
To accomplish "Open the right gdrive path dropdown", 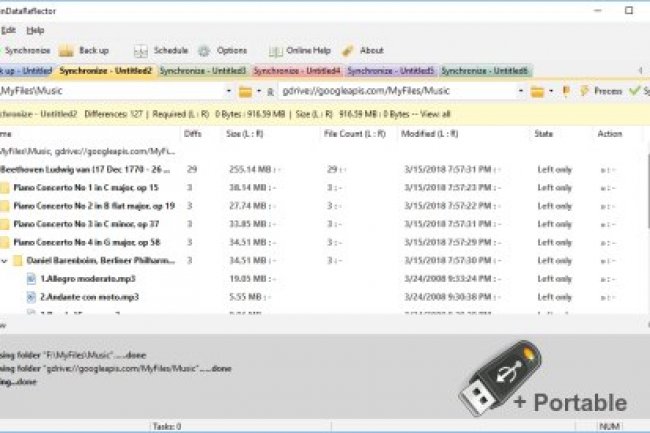I will click(521, 92).
